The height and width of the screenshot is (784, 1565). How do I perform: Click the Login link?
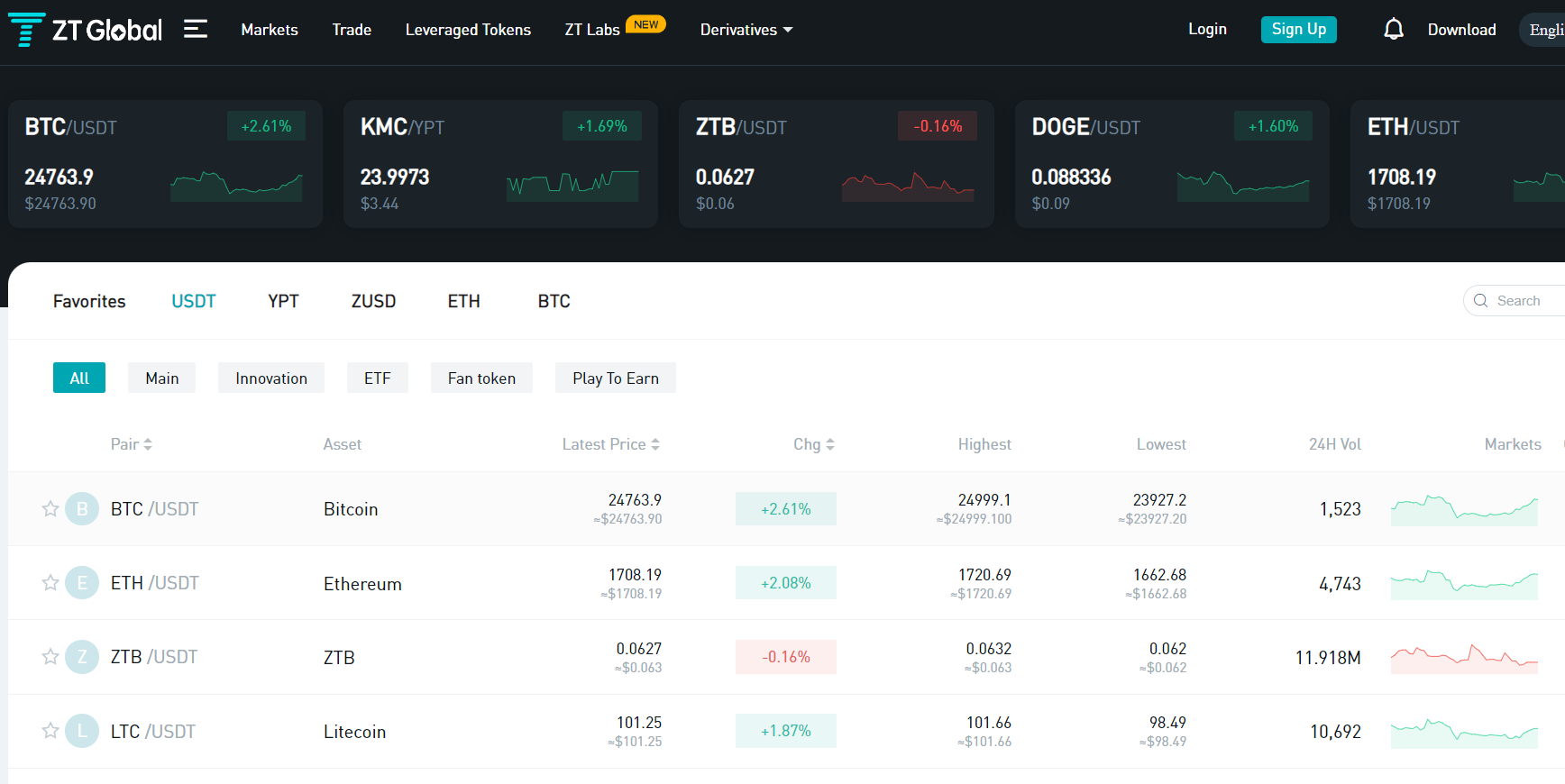[1207, 29]
